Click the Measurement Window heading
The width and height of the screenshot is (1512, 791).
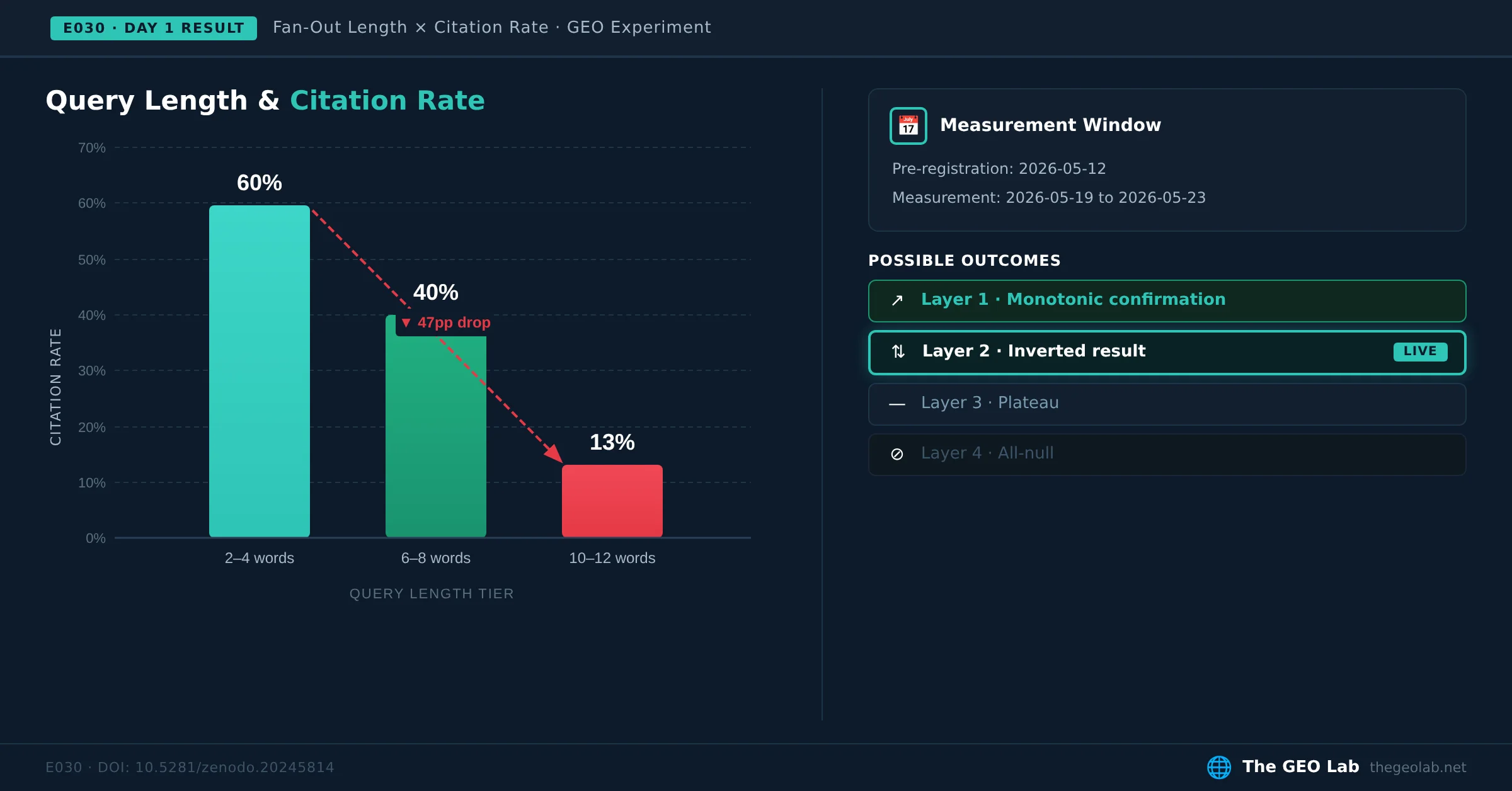pyautogui.click(x=1050, y=125)
